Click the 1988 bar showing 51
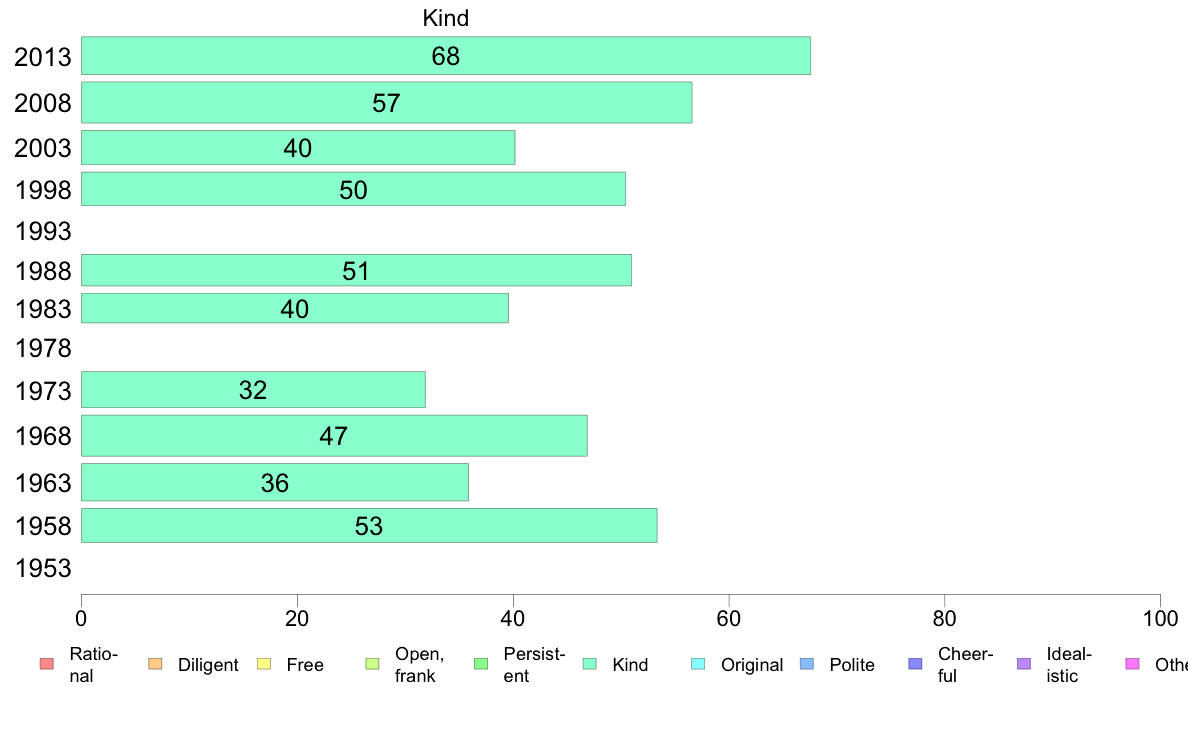This screenshot has height=736, width=1188. coord(356,270)
